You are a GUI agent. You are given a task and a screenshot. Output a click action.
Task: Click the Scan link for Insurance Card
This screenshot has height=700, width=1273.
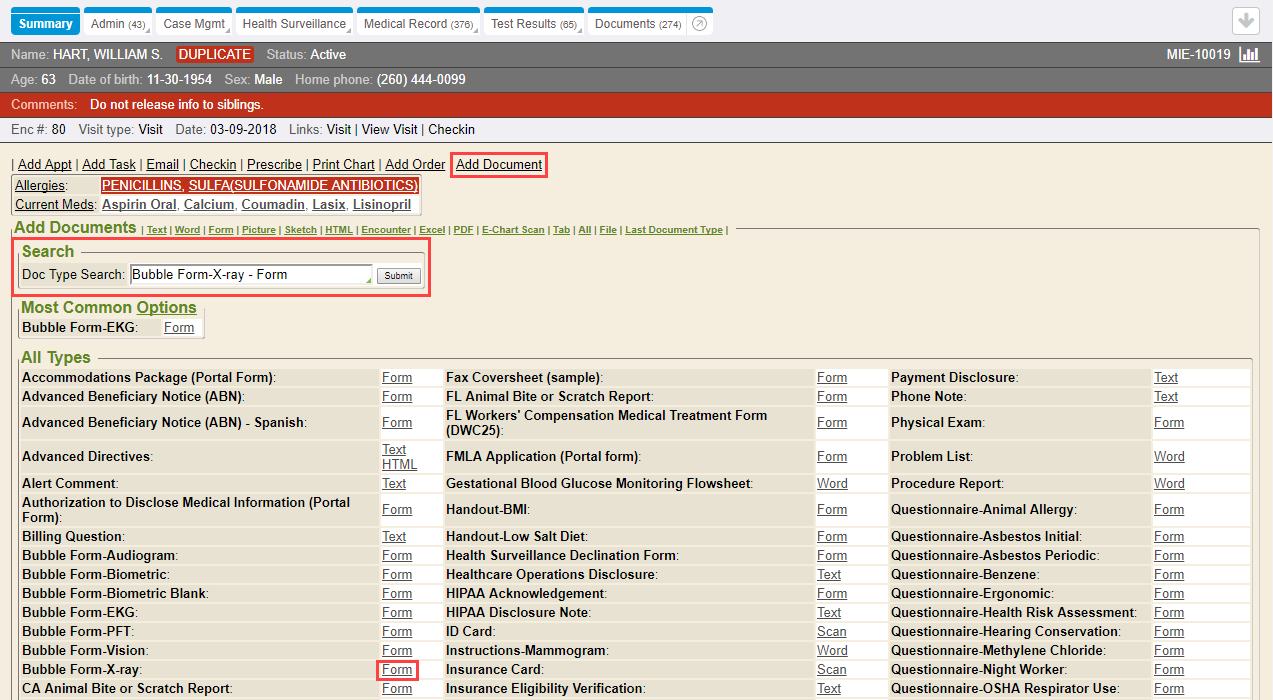click(831, 670)
